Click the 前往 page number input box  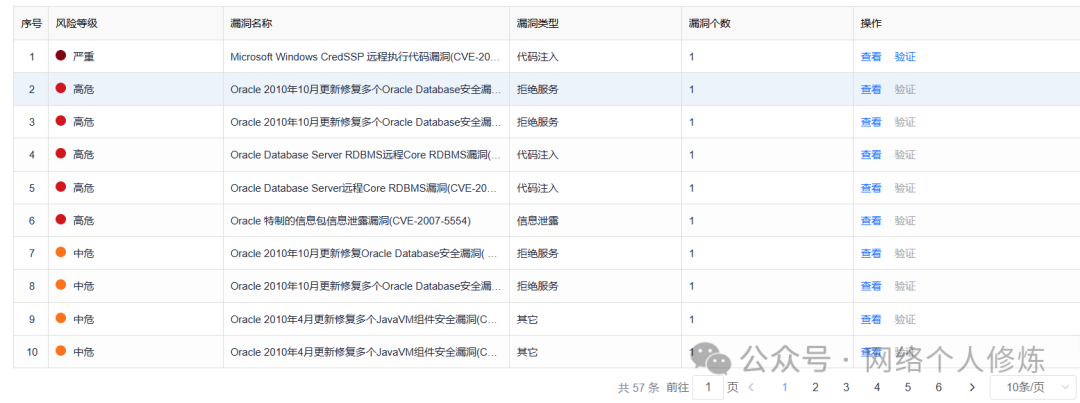[707, 387]
